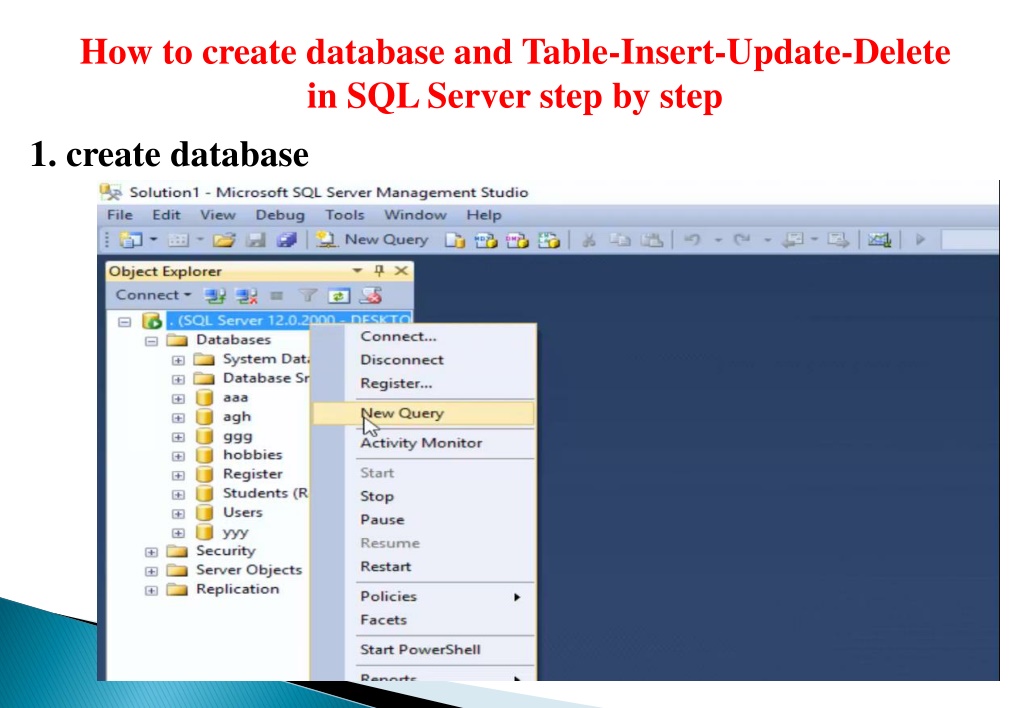Click the Analysis Services XMLA Query icon
Viewport: 1023px width, 708px height.
[x=549, y=240]
